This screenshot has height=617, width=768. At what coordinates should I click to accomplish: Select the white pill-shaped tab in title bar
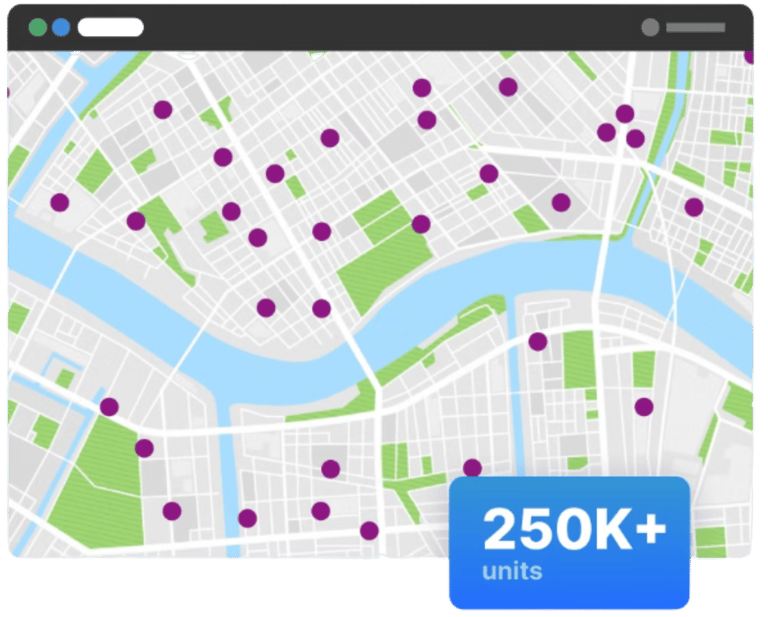[111, 27]
